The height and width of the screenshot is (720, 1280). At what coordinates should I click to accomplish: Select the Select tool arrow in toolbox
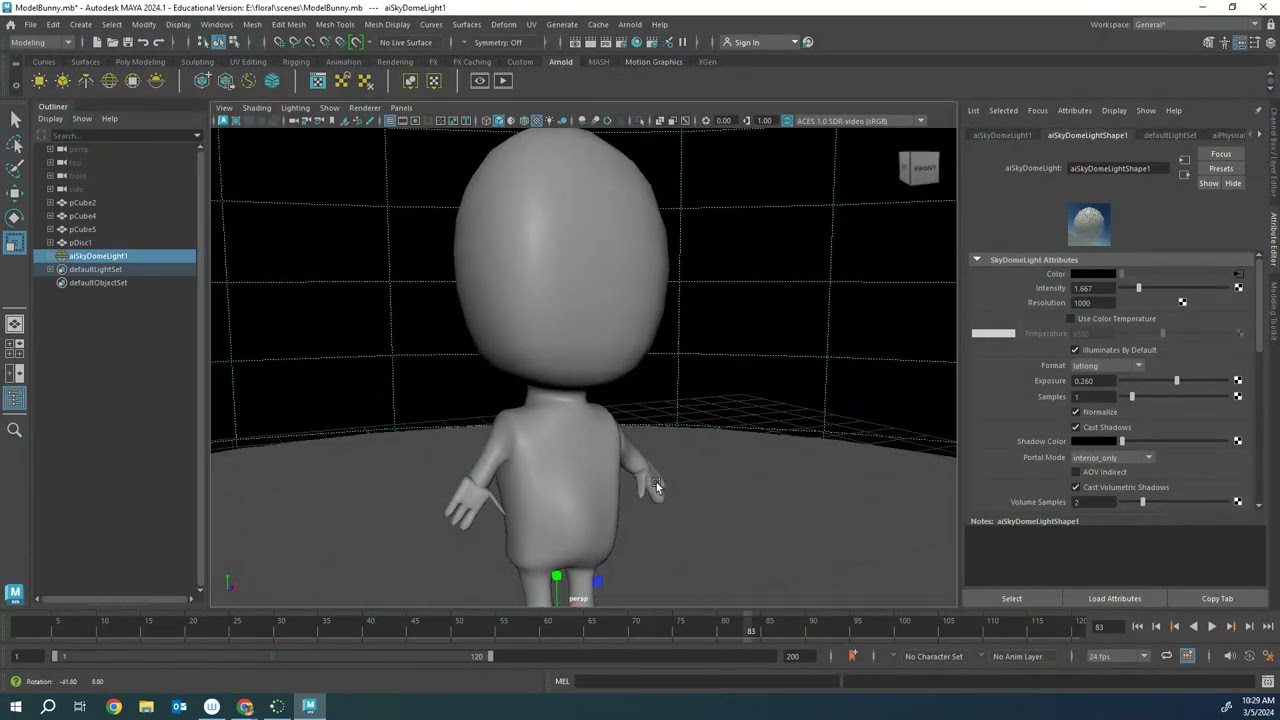pos(15,120)
